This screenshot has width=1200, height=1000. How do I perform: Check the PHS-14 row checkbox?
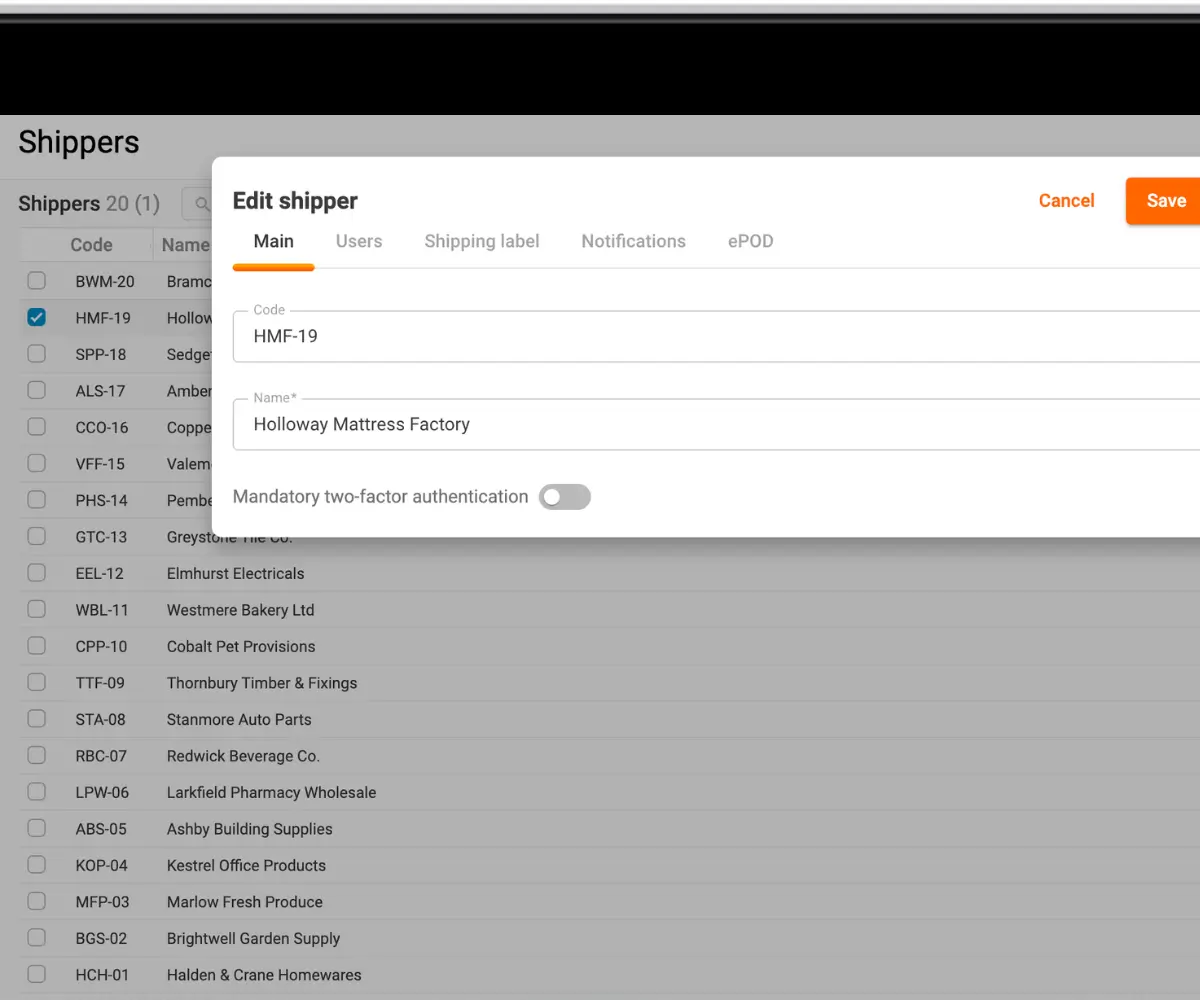[37, 500]
